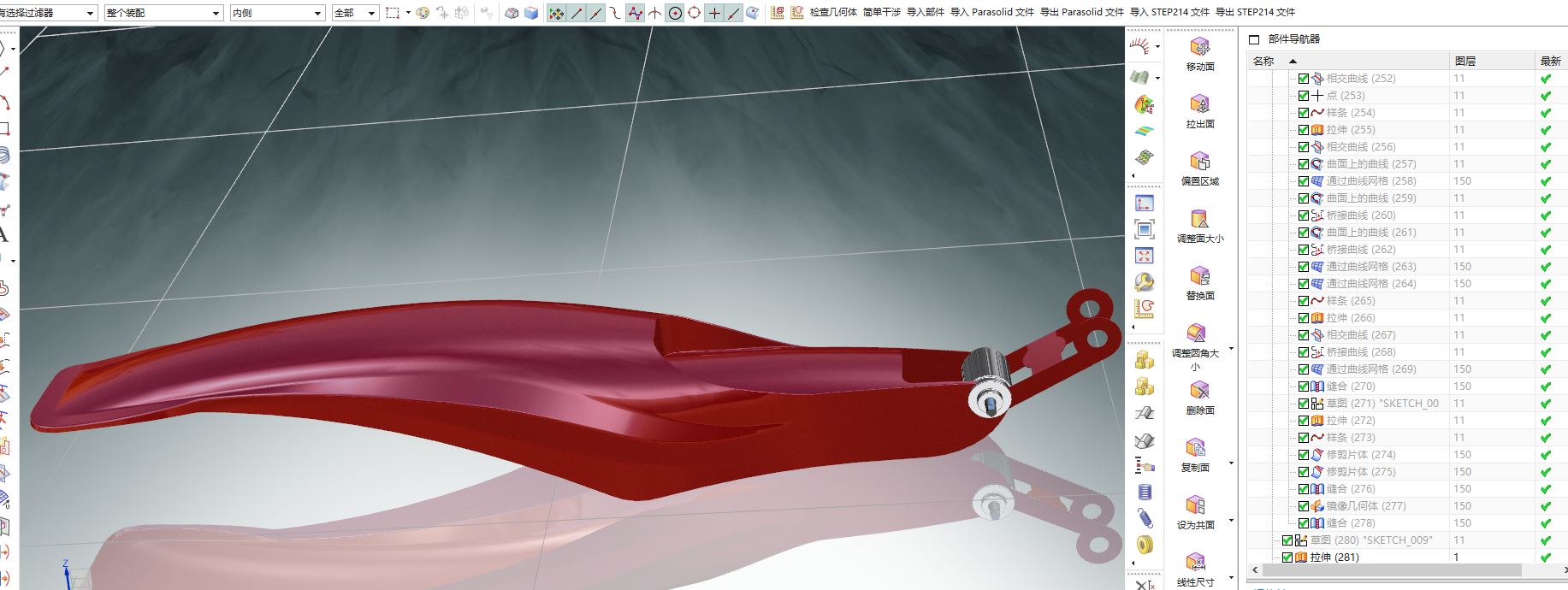Select the 相交曲线 (267) tree row
1568x590 pixels.
1407,334
